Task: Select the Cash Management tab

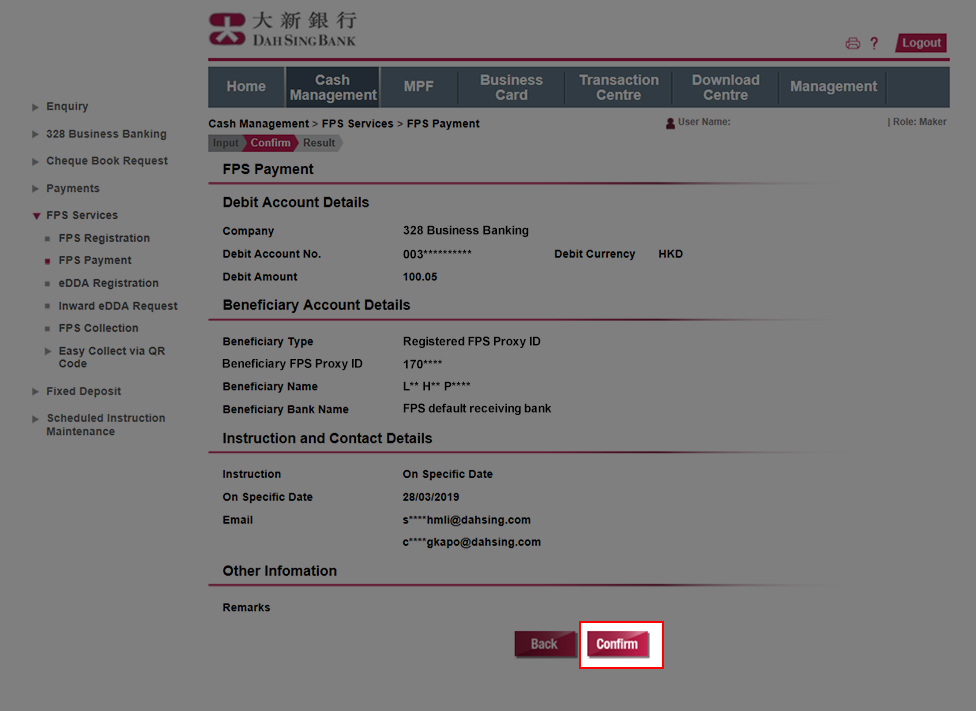Action: (332, 87)
